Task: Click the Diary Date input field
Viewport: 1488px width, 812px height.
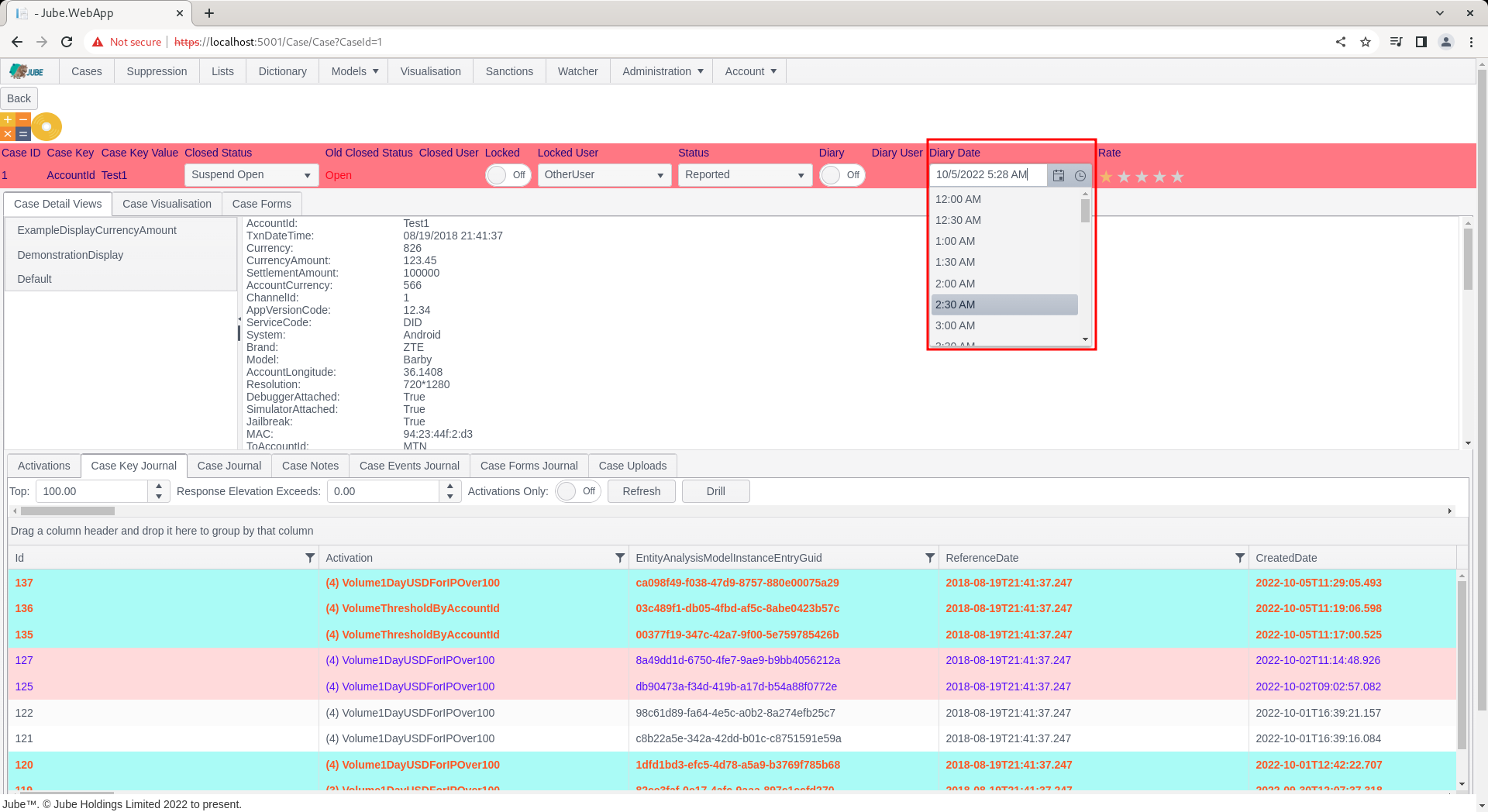Action: pos(989,175)
